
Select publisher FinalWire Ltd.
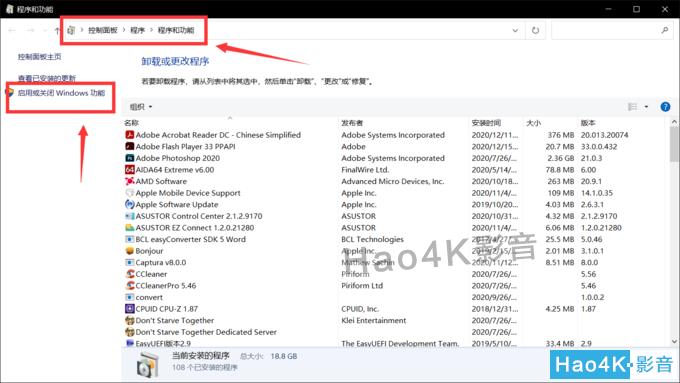(x=365, y=170)
